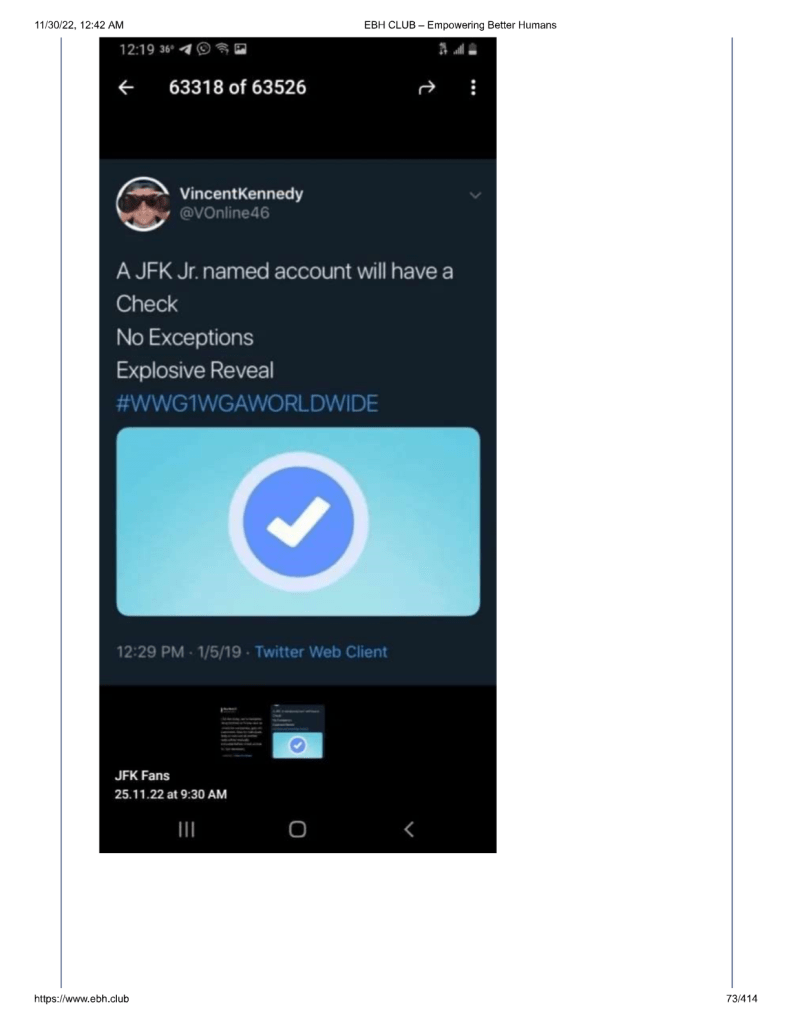Expand the tweet options chevron
Viewport: 791px width, 1023px height.
coord(475,194)
